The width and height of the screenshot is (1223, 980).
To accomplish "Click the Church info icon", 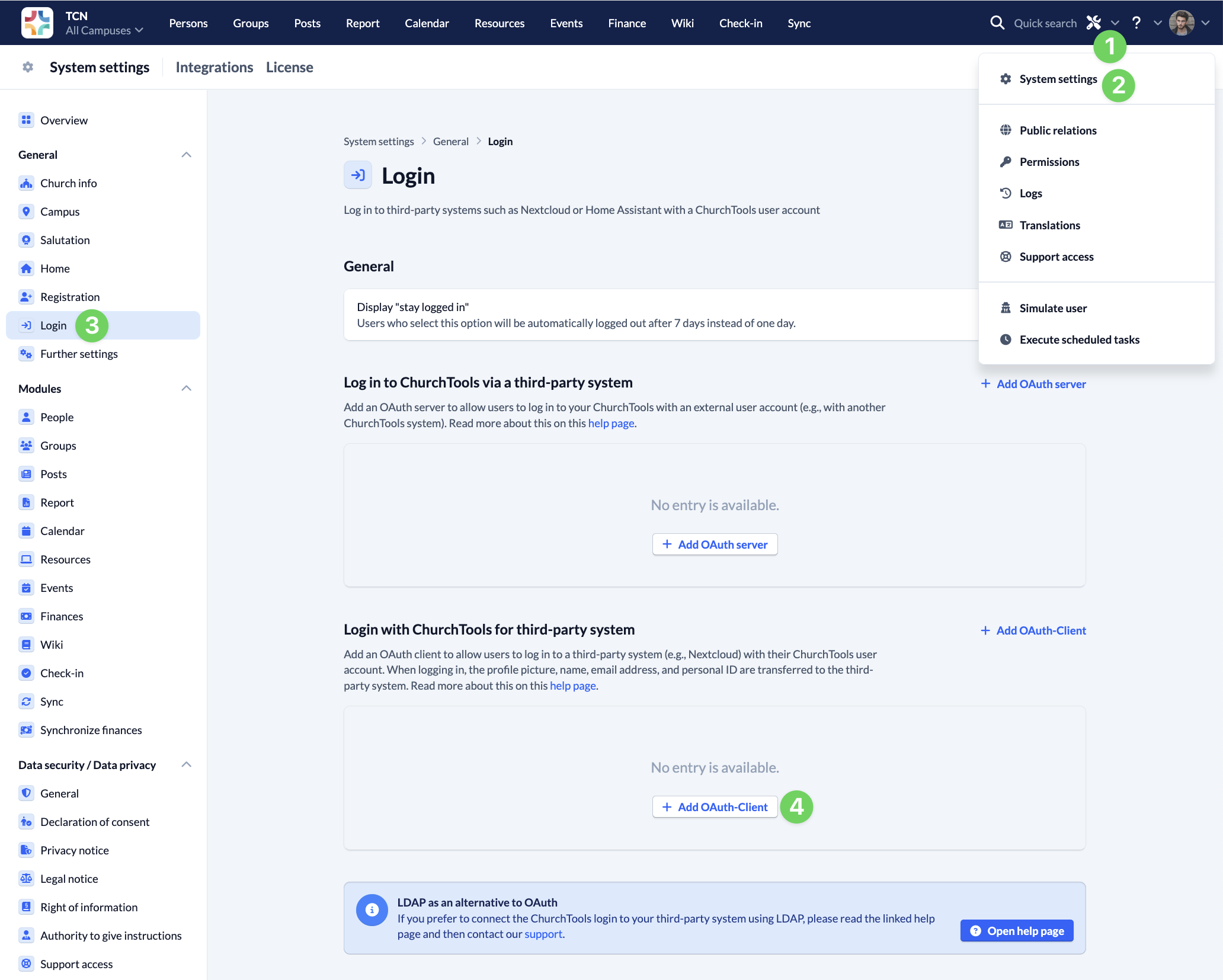I will pos(26,183).
